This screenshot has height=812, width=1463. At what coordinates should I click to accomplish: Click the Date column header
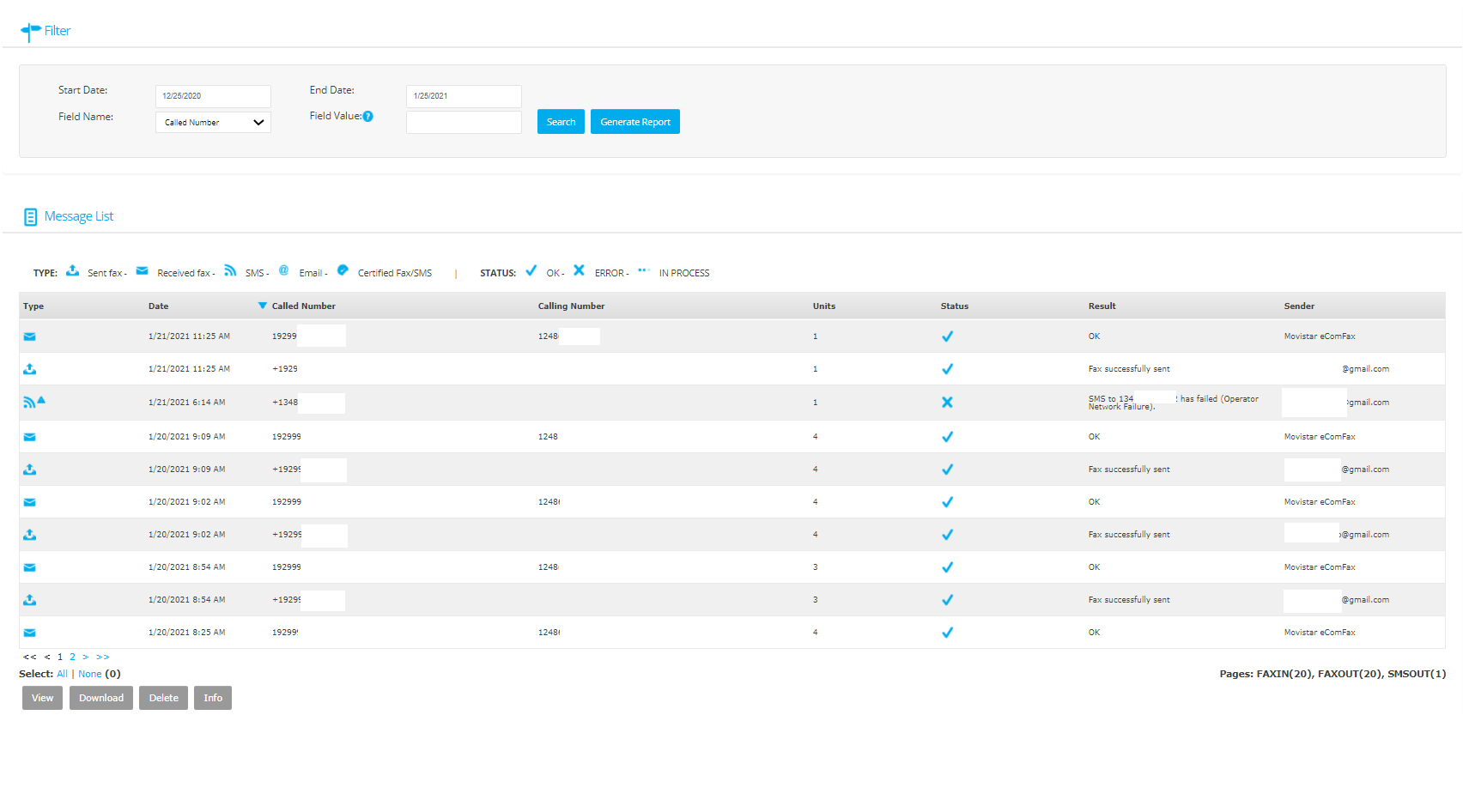pyautogui.click(x=159, y=306)
